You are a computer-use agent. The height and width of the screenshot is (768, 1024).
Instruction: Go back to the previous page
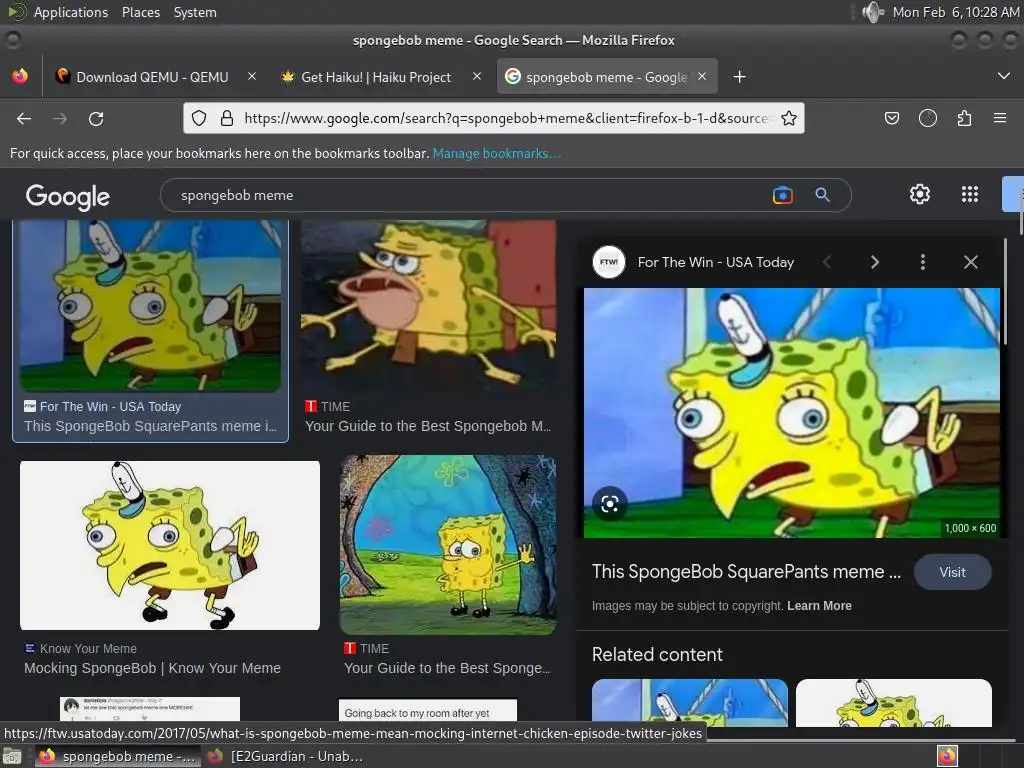pyautogui.click(x=24, y=119)
